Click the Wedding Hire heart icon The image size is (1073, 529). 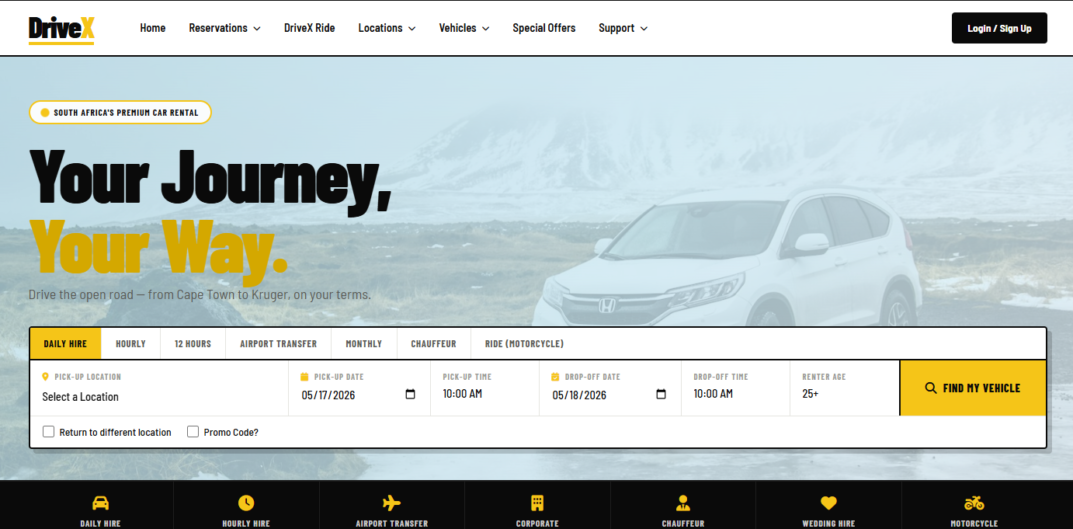pyautogui.click(x=829, y=503)
